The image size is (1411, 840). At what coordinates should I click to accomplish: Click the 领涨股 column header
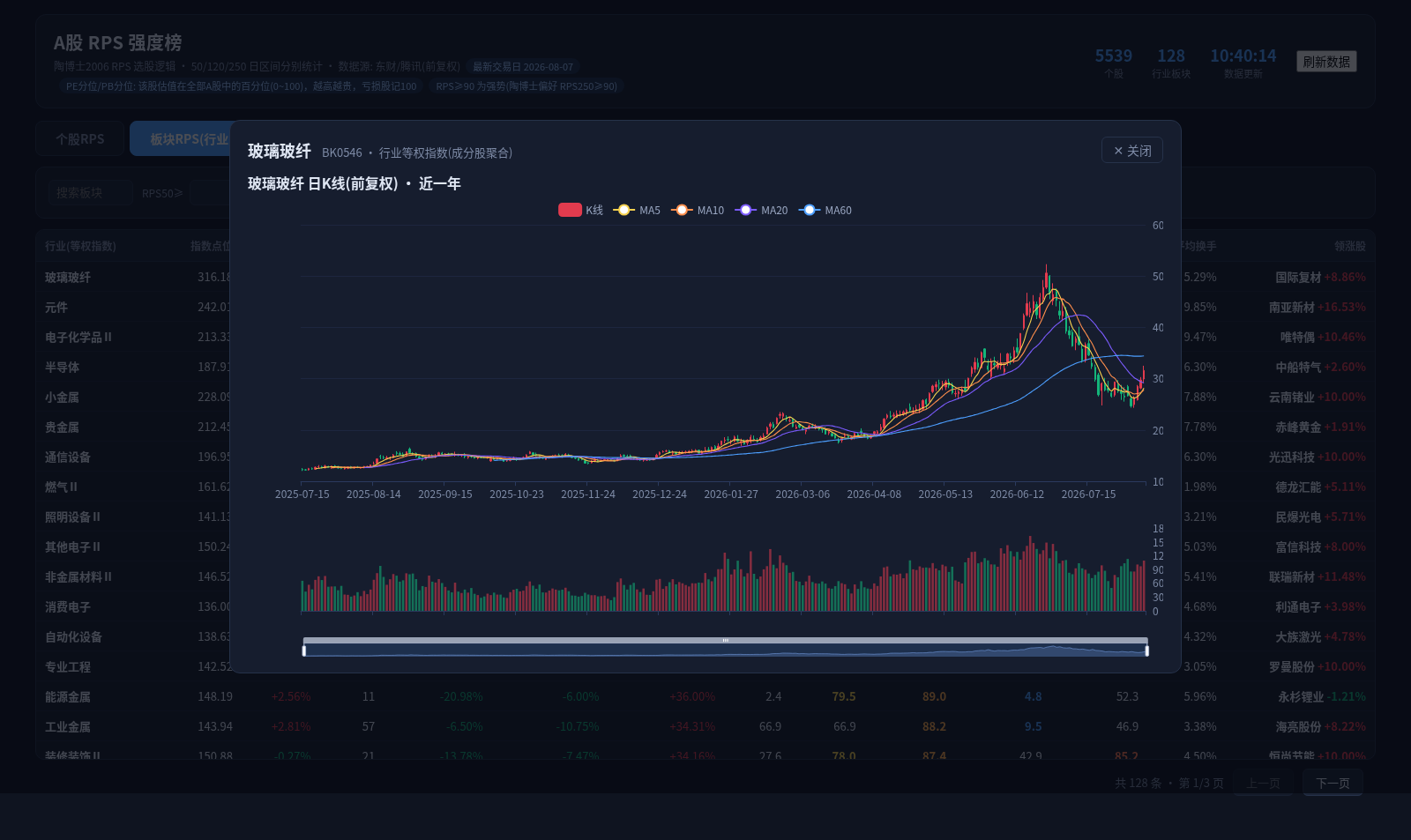click(1349, 246)
